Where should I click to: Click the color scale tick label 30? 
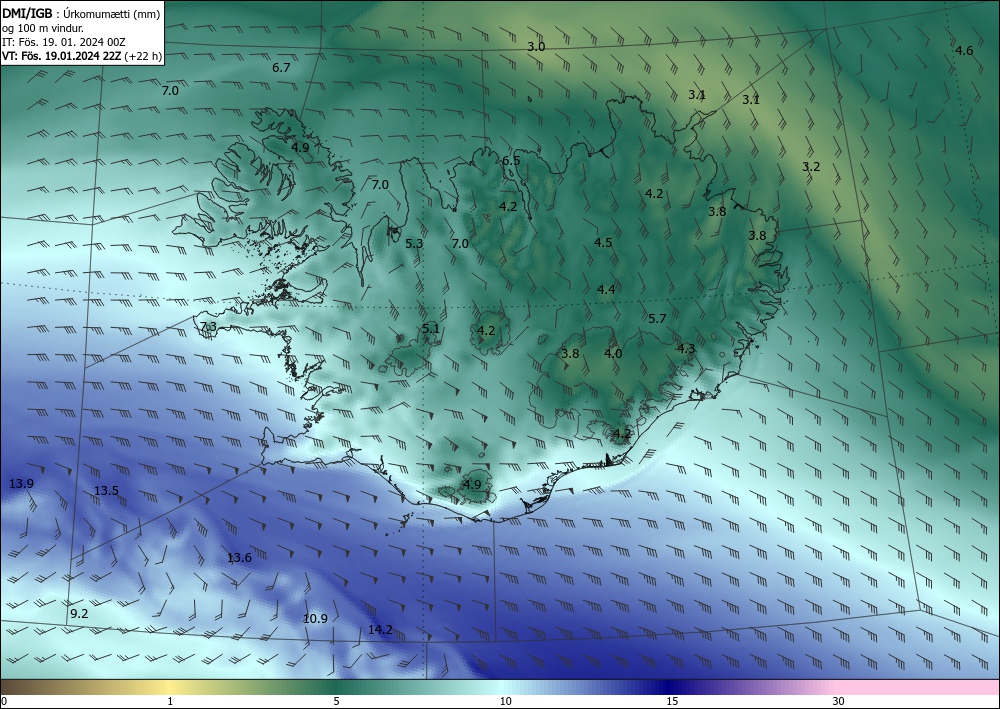[838, 702]
